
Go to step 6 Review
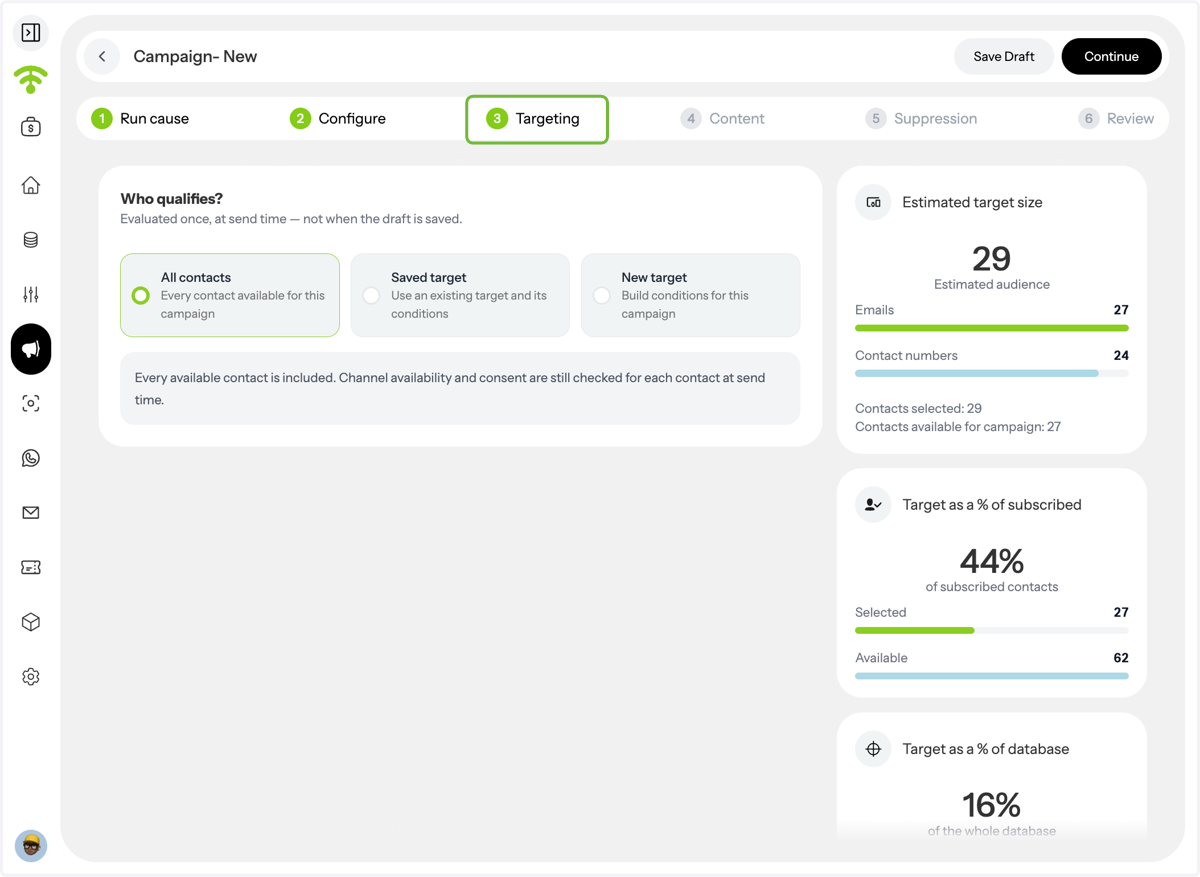pyautogui.click(x=1116, y=118)
